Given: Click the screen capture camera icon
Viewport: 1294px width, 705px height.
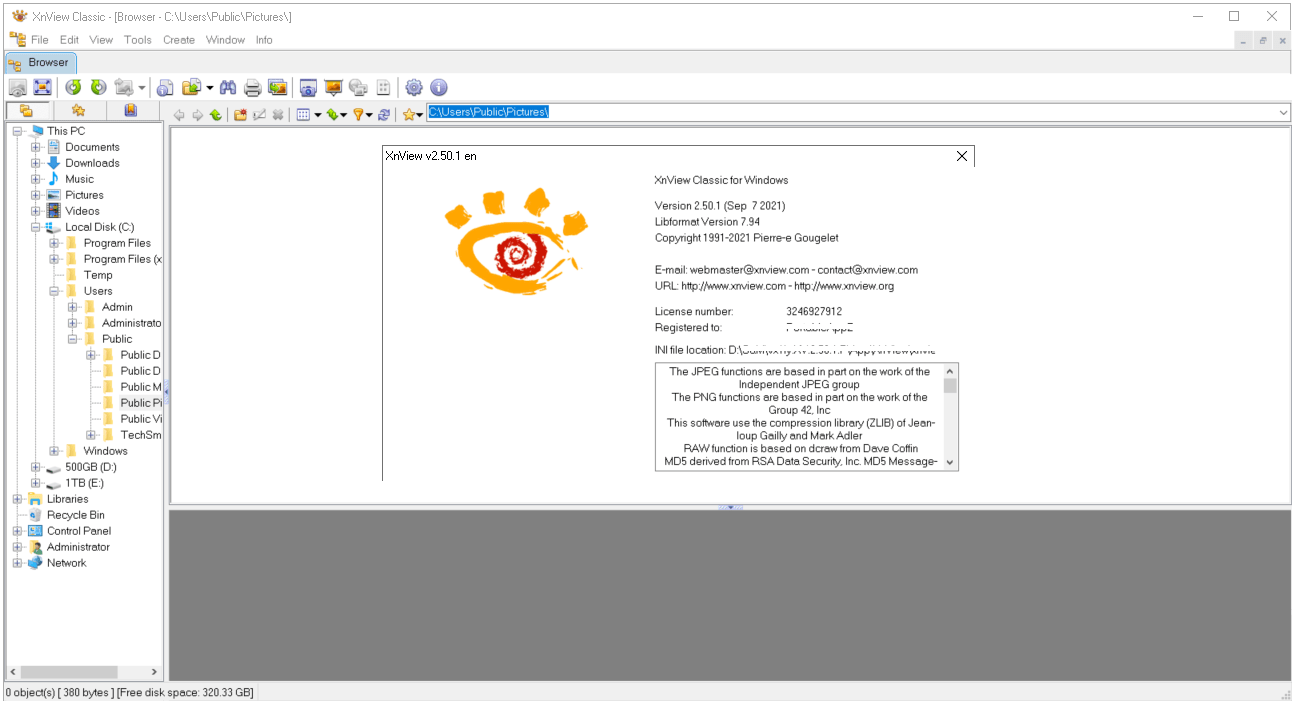Looking at the screenshot, I should 309,88.
